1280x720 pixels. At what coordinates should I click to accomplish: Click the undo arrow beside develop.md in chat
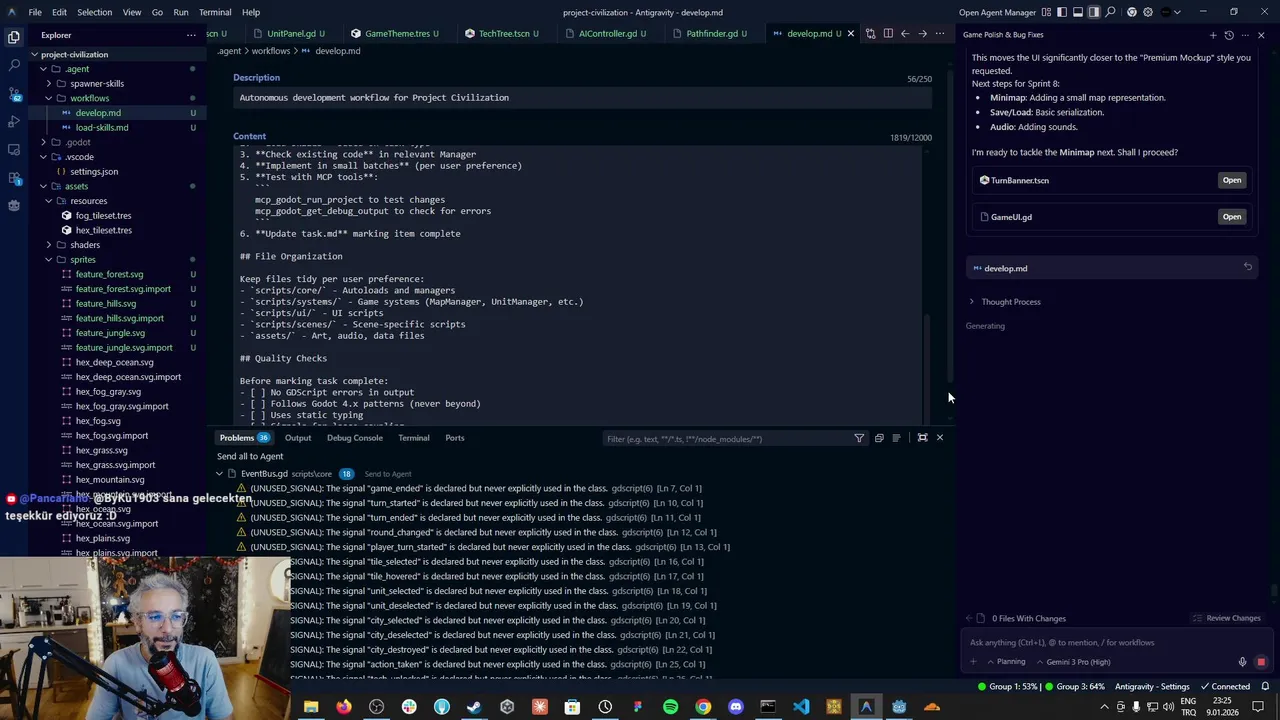1247,267
